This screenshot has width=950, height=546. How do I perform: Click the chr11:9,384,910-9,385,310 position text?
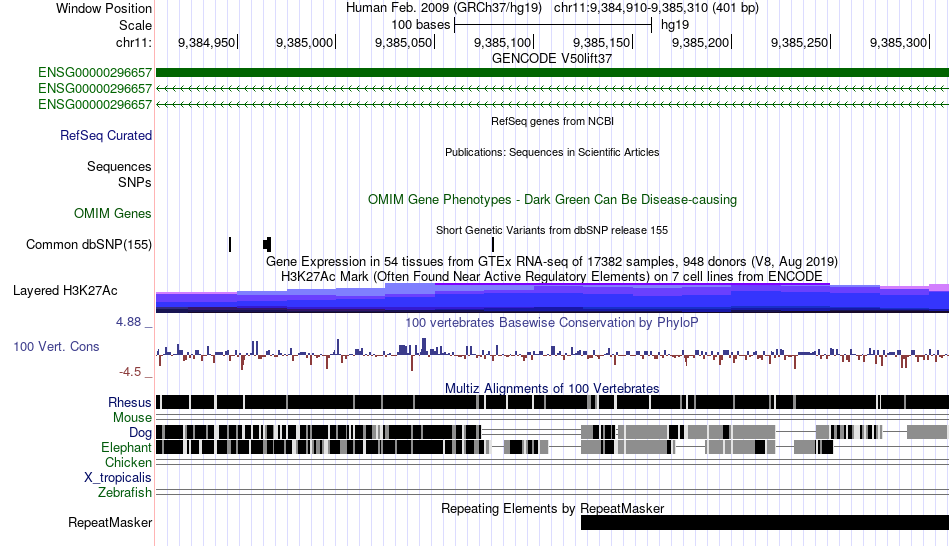[656, 8]
